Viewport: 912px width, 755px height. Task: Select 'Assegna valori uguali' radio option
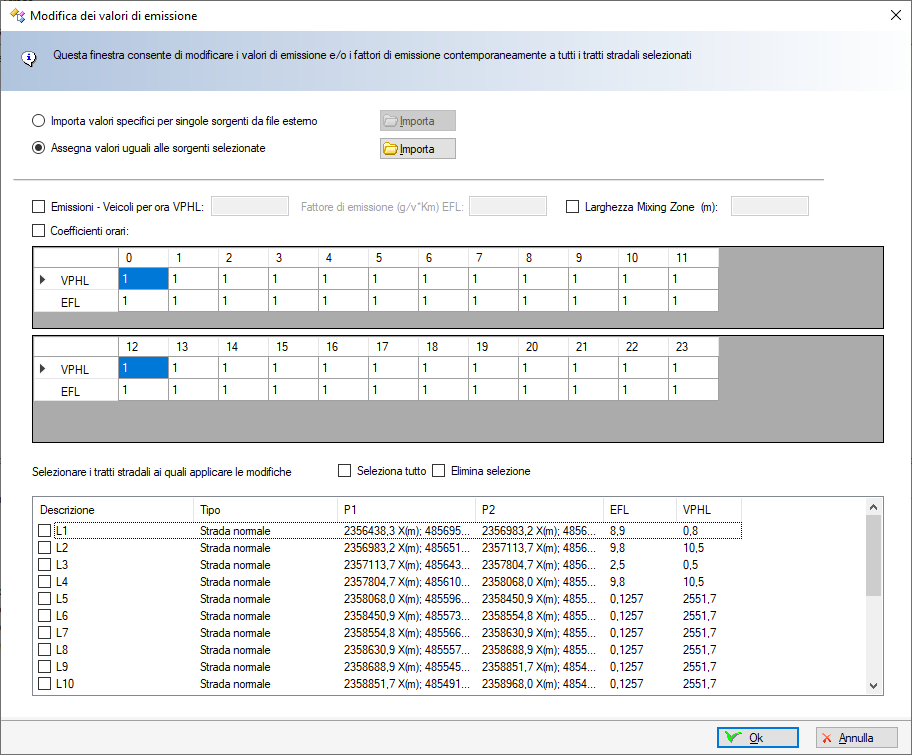(x=39, y=148)
